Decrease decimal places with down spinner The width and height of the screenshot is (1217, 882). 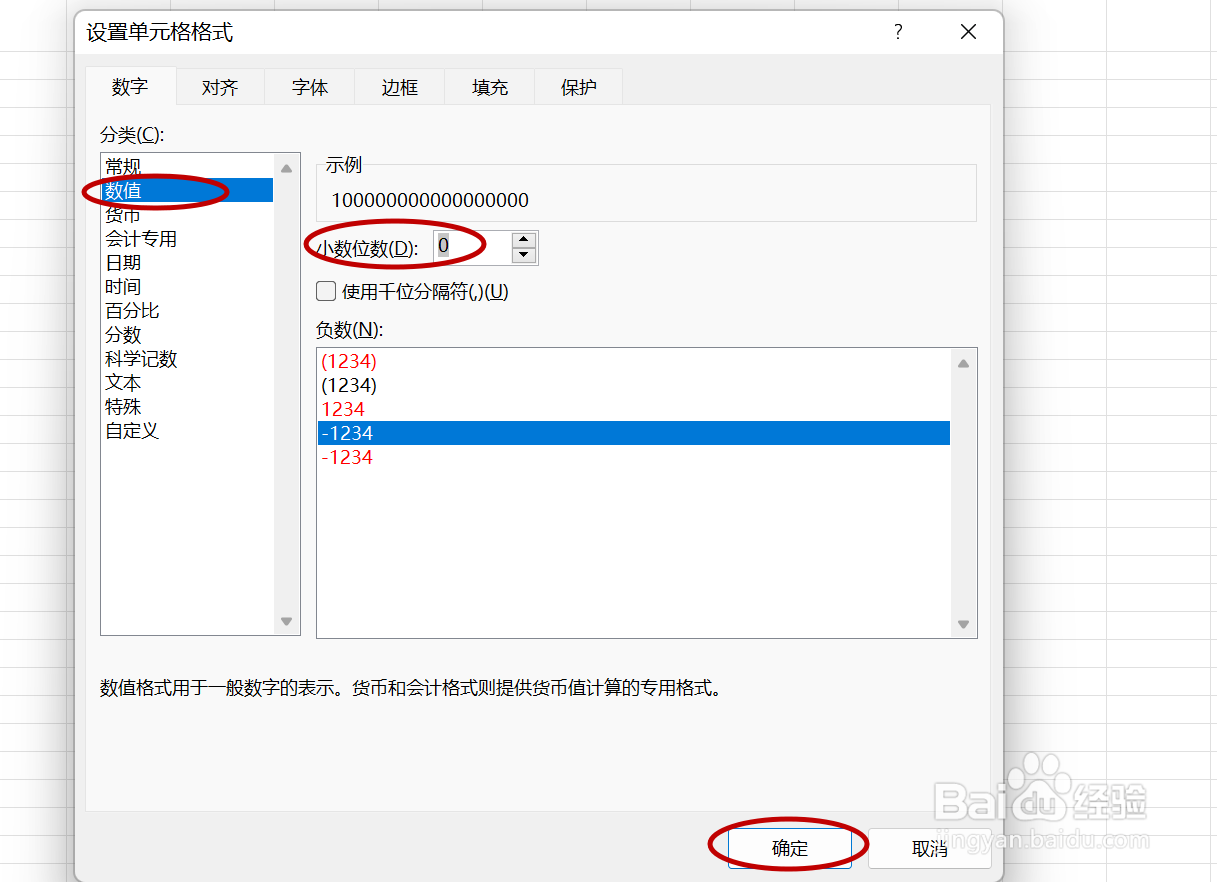click(524, 255)
